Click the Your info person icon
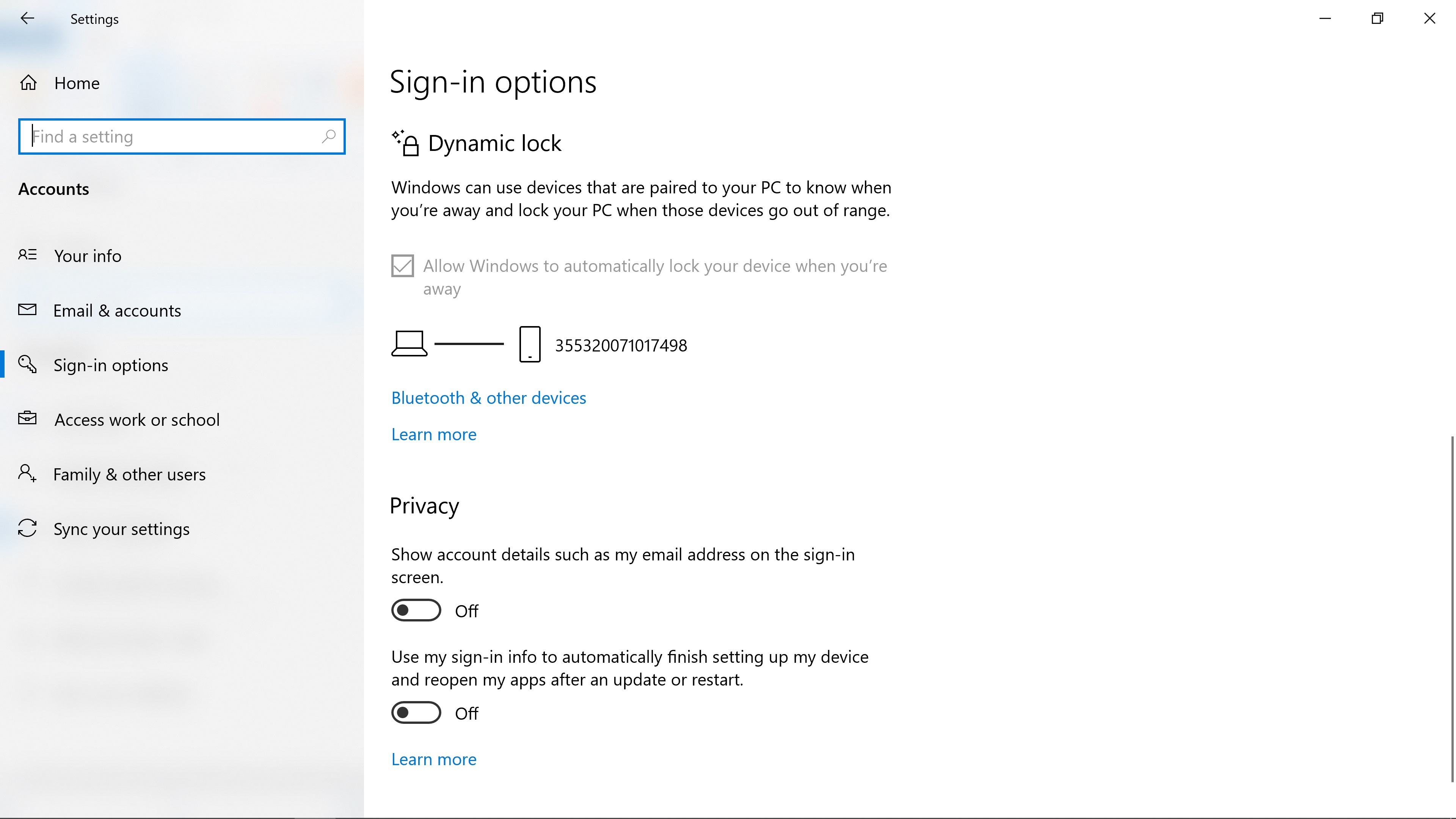Screen dimensions: 1456x819 click(x=27, y=256)
